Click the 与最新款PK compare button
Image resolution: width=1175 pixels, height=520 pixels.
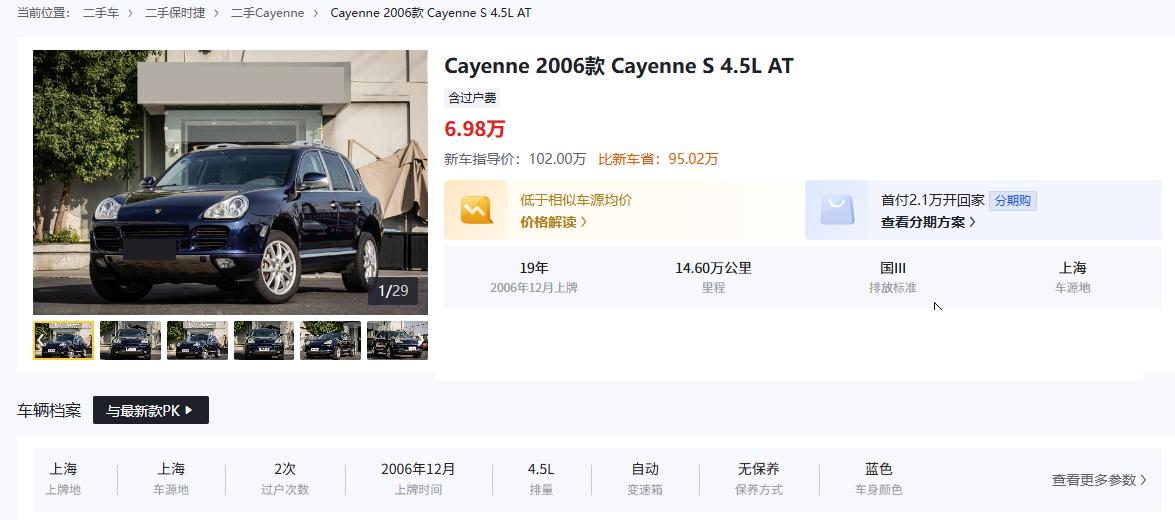click(151, 410)
